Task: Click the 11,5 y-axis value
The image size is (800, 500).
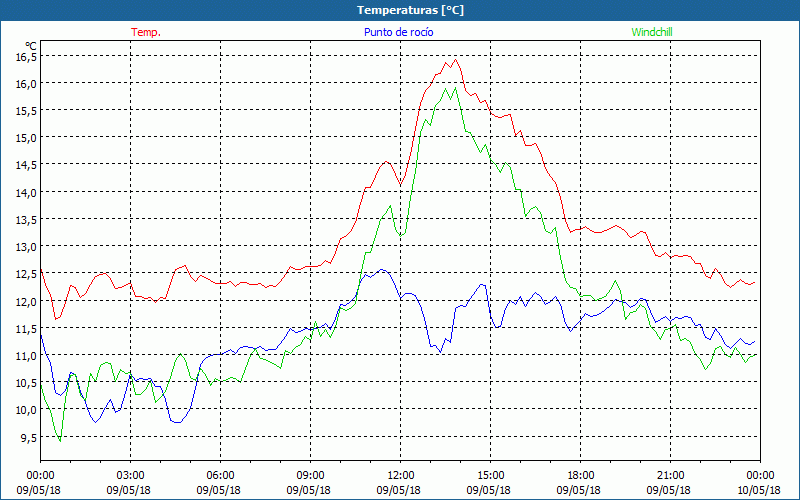Action: [26, 329]
